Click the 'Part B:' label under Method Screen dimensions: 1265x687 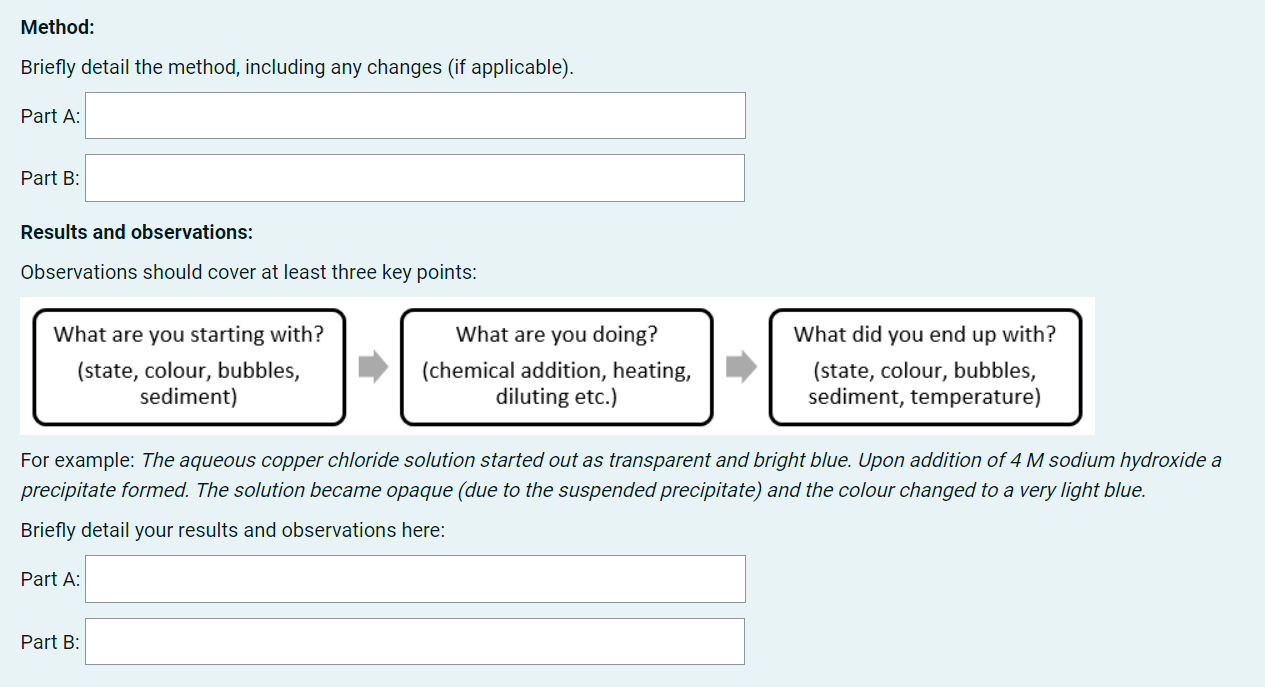pyautogui.click(x=50, y=178)
